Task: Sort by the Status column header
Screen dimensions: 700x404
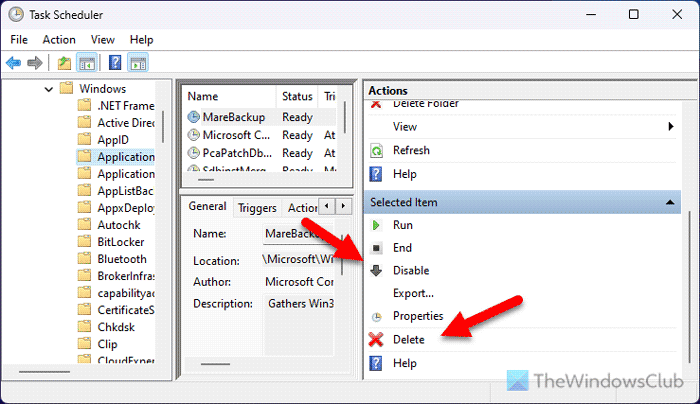Action: click(297, 96)
